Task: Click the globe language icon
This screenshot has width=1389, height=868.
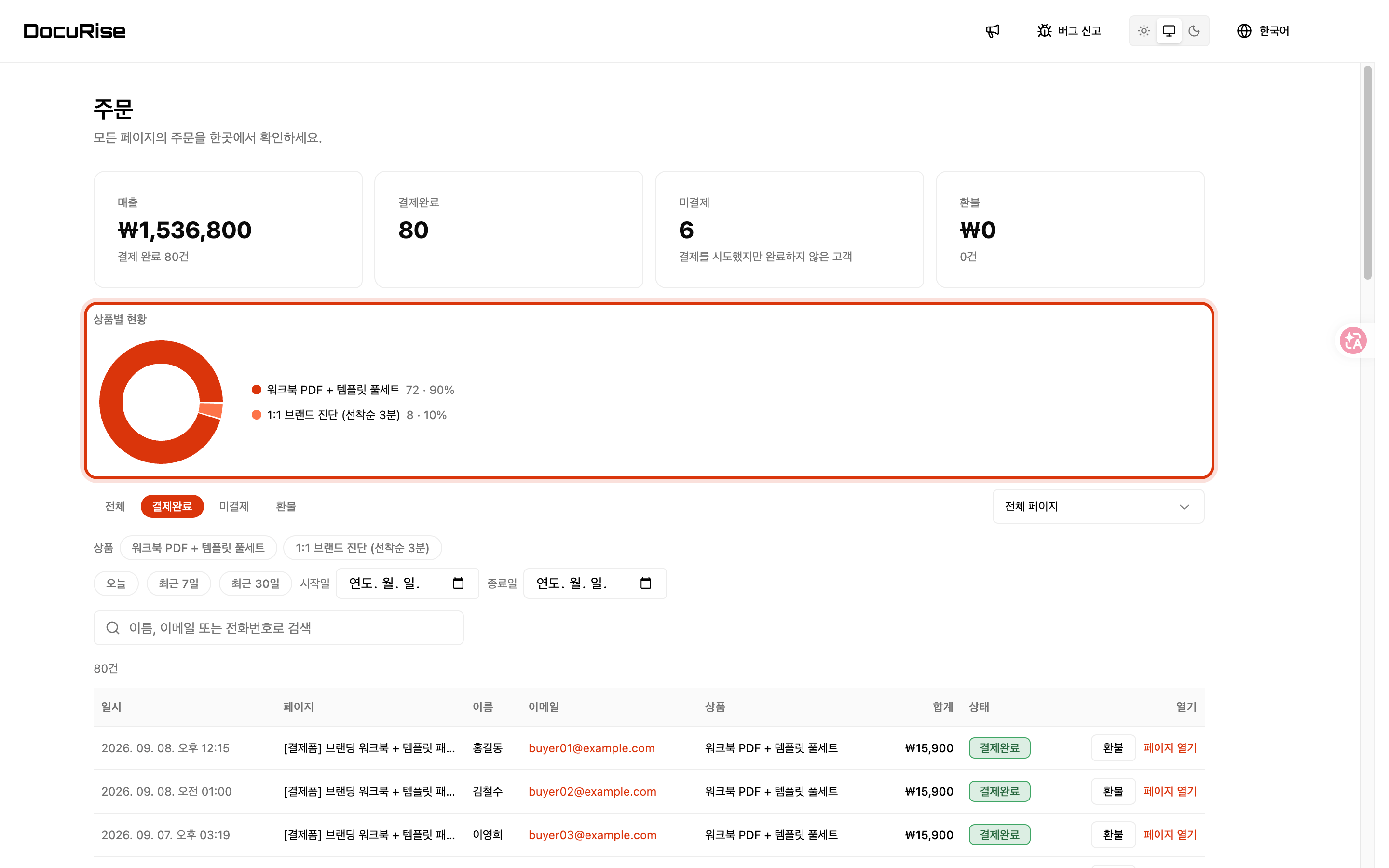Action: pos(1244,31)
